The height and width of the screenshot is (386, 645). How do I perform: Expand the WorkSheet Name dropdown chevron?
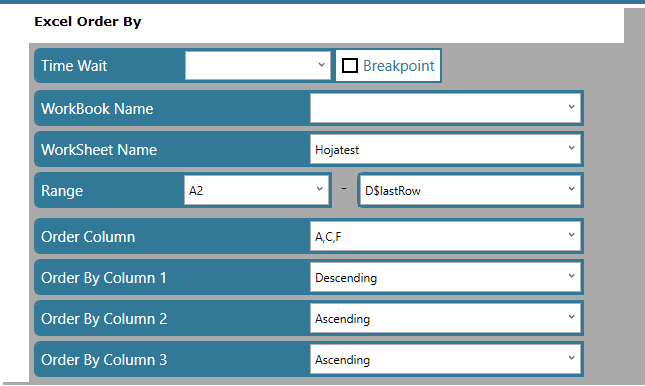571,148
